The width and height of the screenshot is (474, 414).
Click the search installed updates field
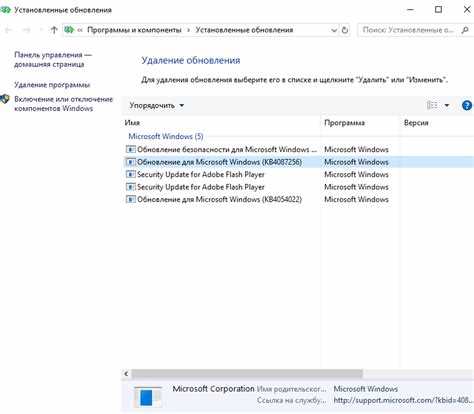[x=408, y=30]
